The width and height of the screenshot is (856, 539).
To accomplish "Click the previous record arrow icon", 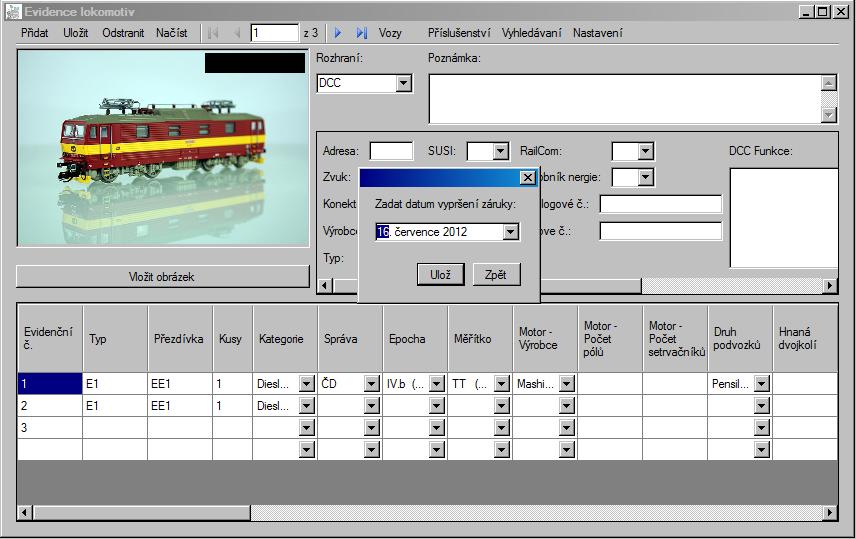I will pyautogui.click(x=236, y=33).
